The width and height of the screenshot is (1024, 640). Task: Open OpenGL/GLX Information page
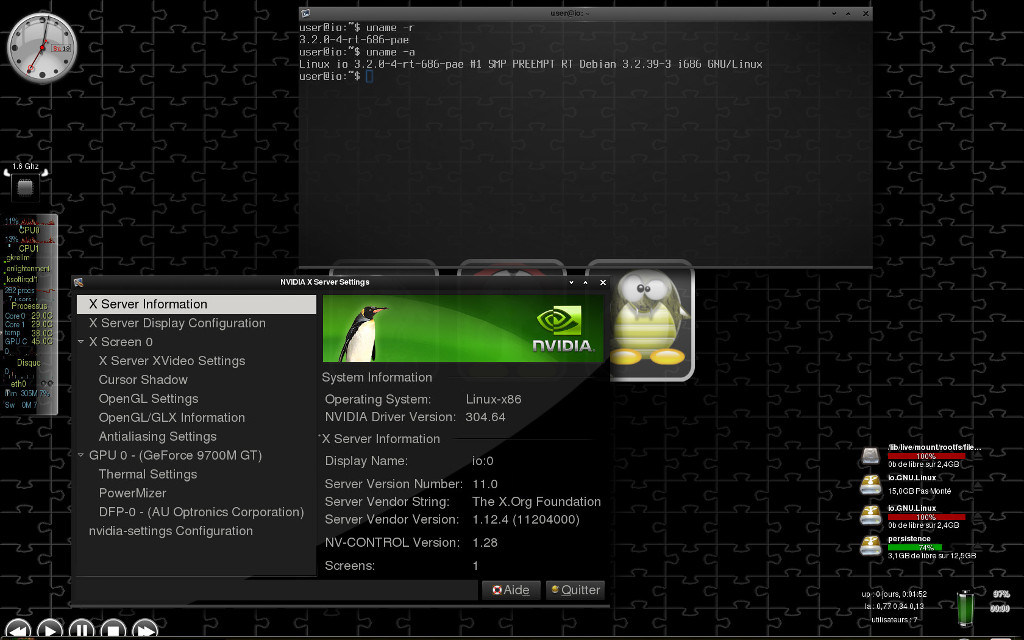tap(172, 417)
